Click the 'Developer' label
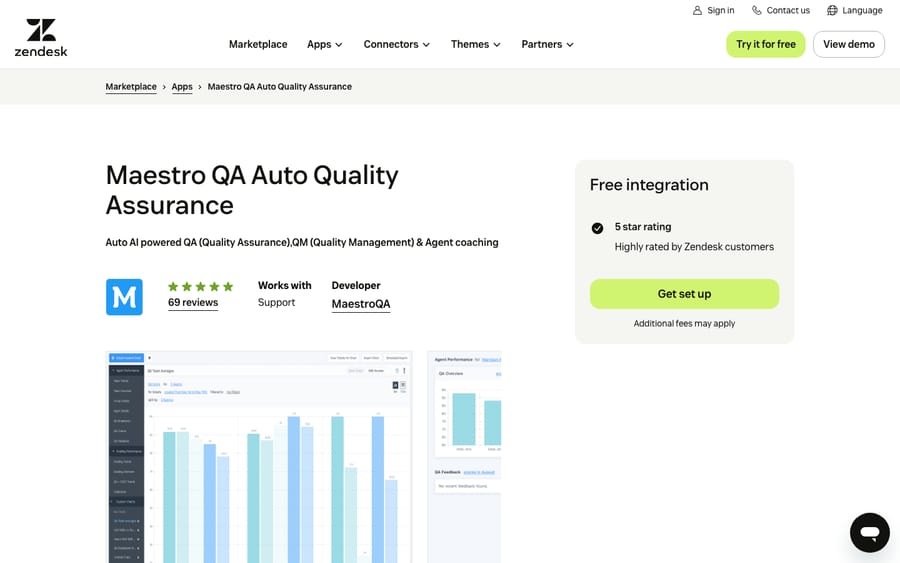This screenshot has height=563, width=900. [x=356, y=285]
